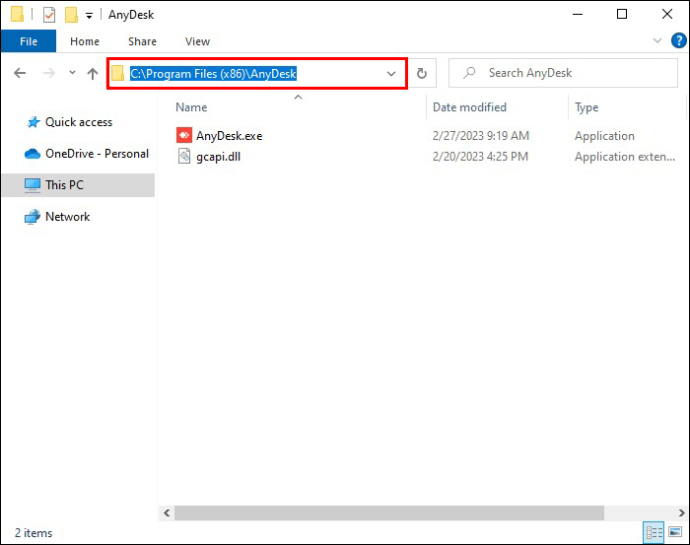
Task: Click the Back navigation arrow
Action: [20, 73]
